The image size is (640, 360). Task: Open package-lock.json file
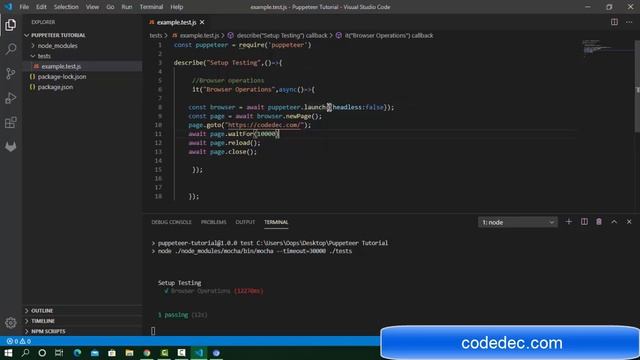coord(62,77)
